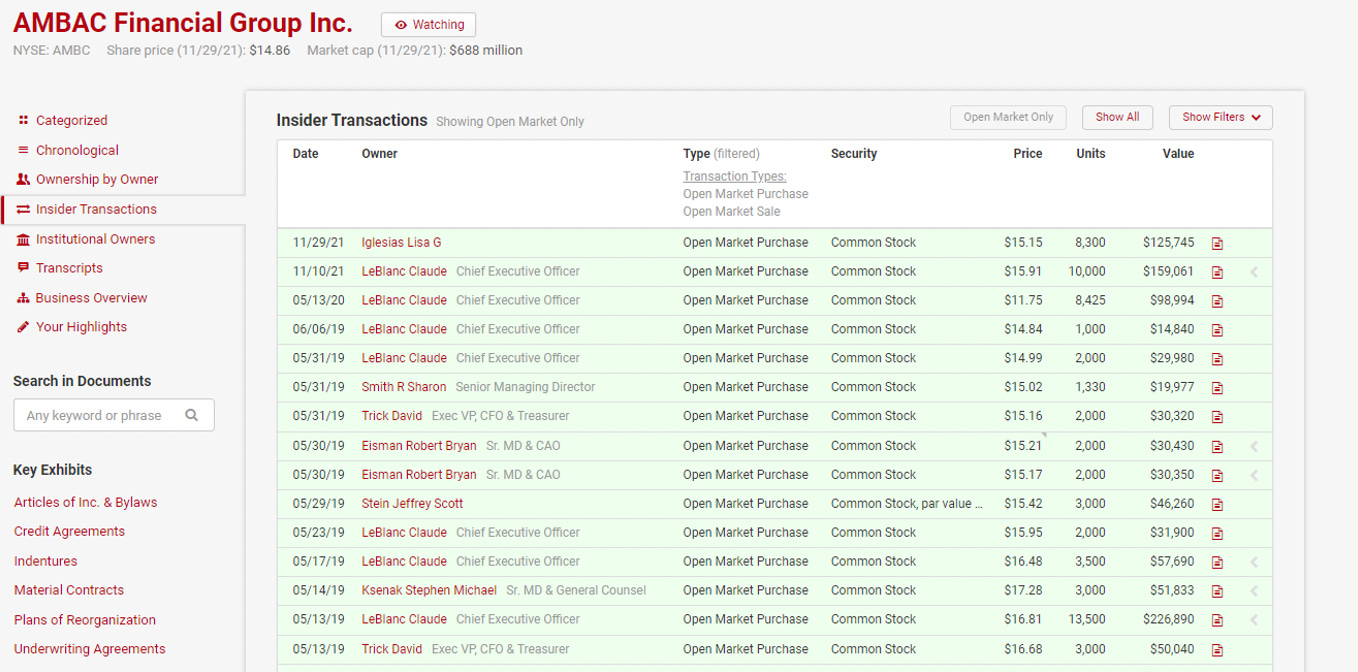Expand chevron on Ksenak Stephen Michael row
1358x672 pixels.
[1254, 592]
